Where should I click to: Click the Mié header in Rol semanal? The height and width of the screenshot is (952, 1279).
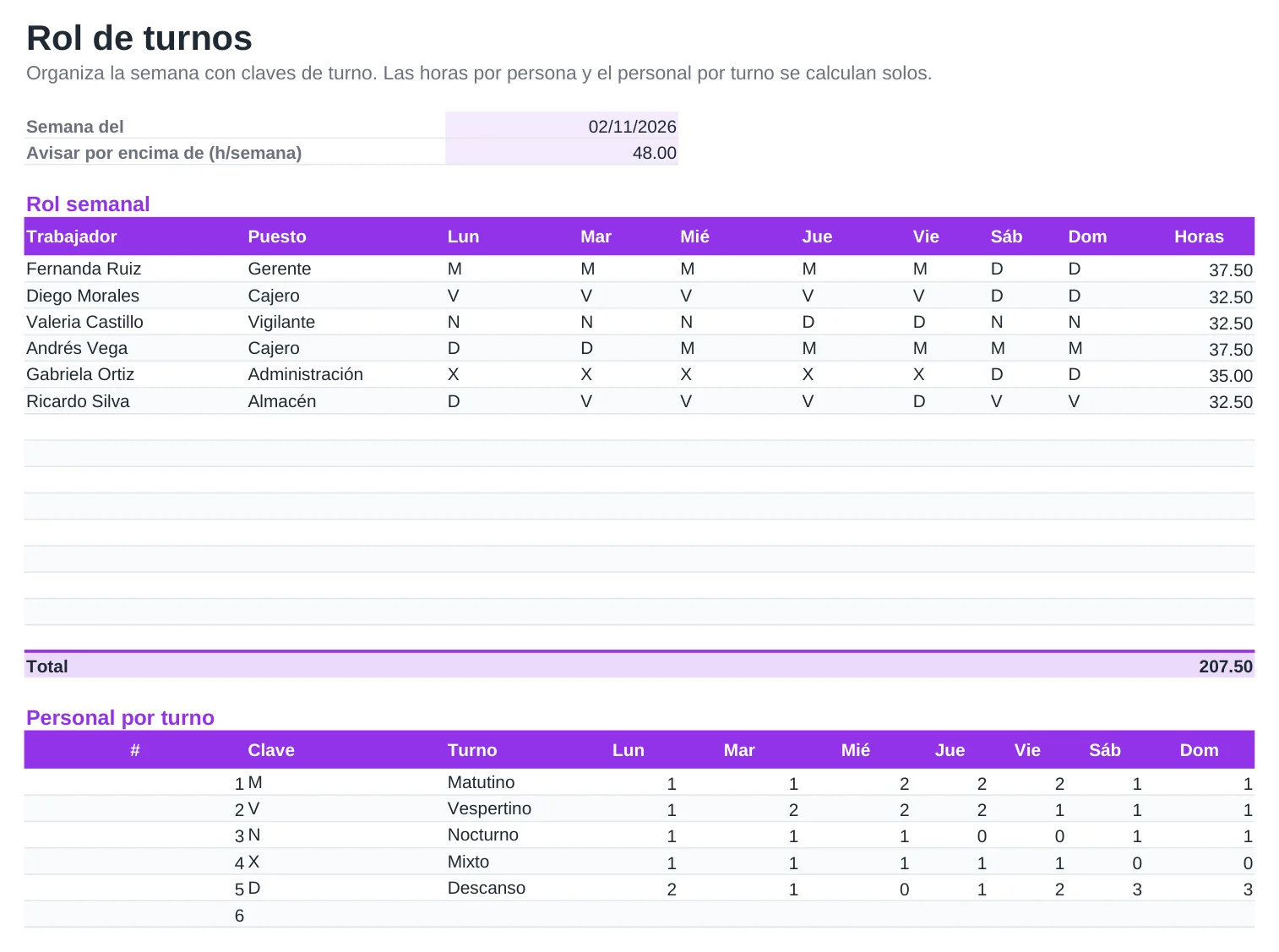coord(694,237)
